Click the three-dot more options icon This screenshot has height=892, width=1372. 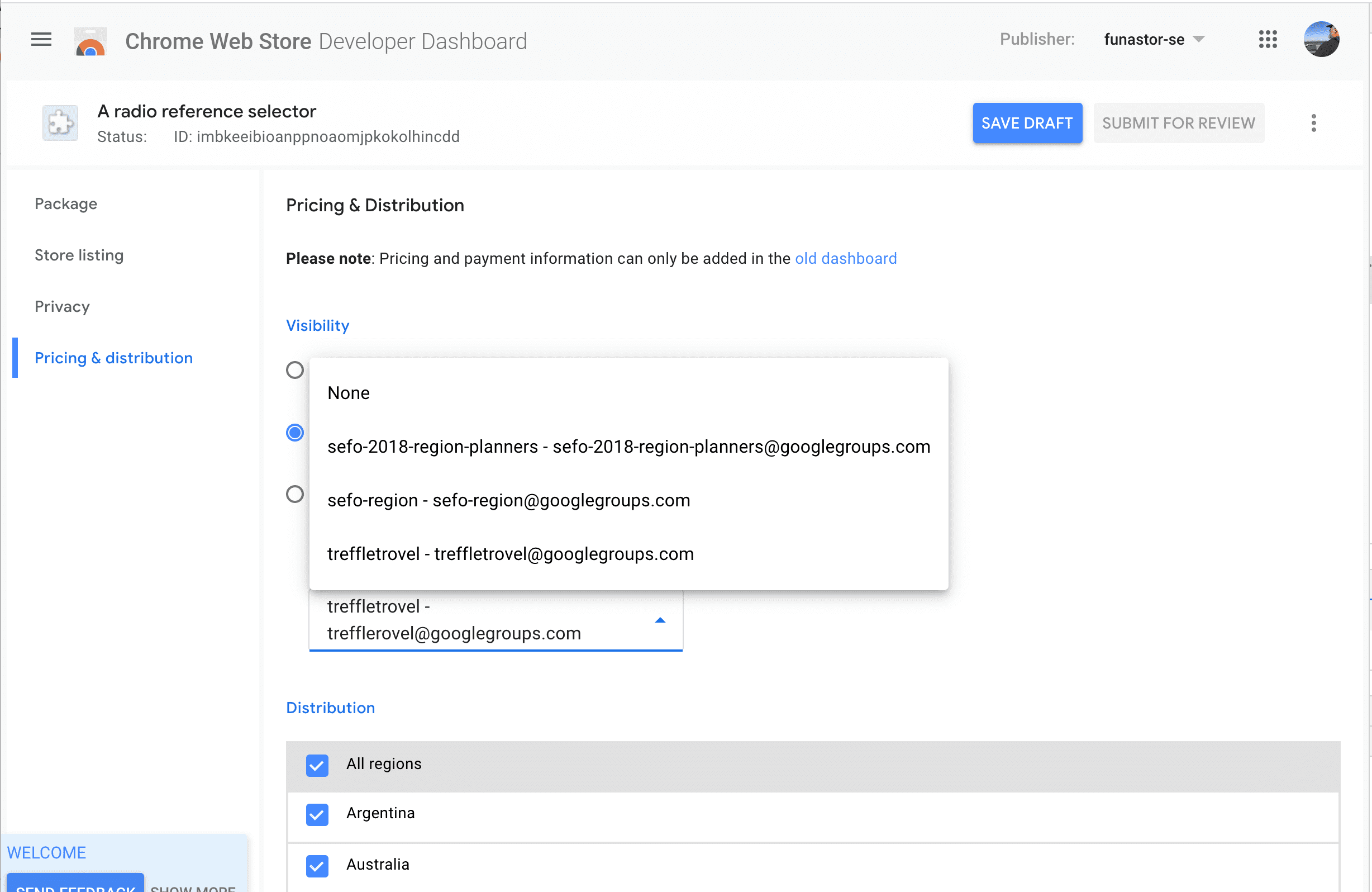click(x=1314, y=123)
